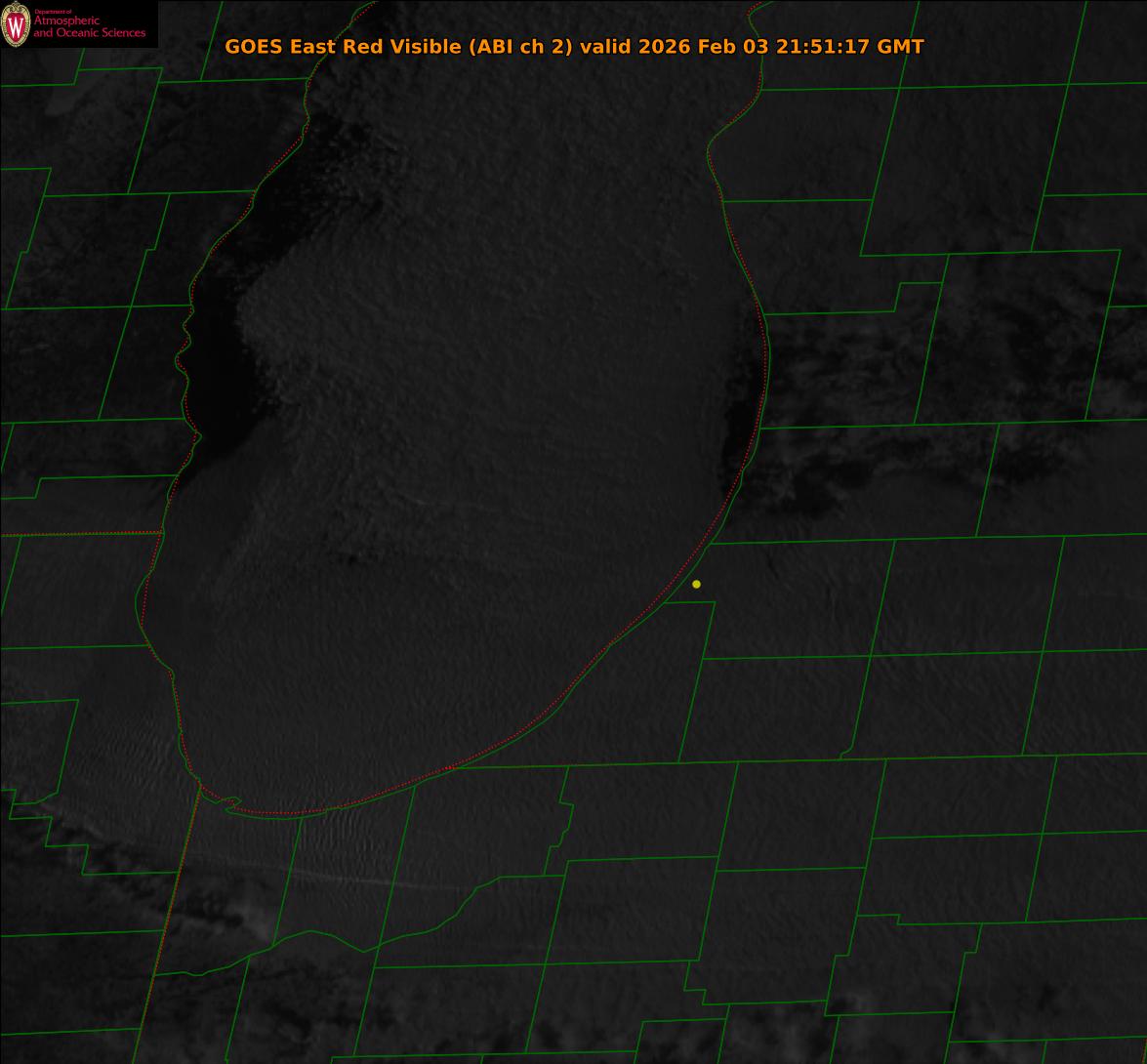1147x1064 pixels.
Task: Click the UW crest W logo
Action: click(16, 24)
